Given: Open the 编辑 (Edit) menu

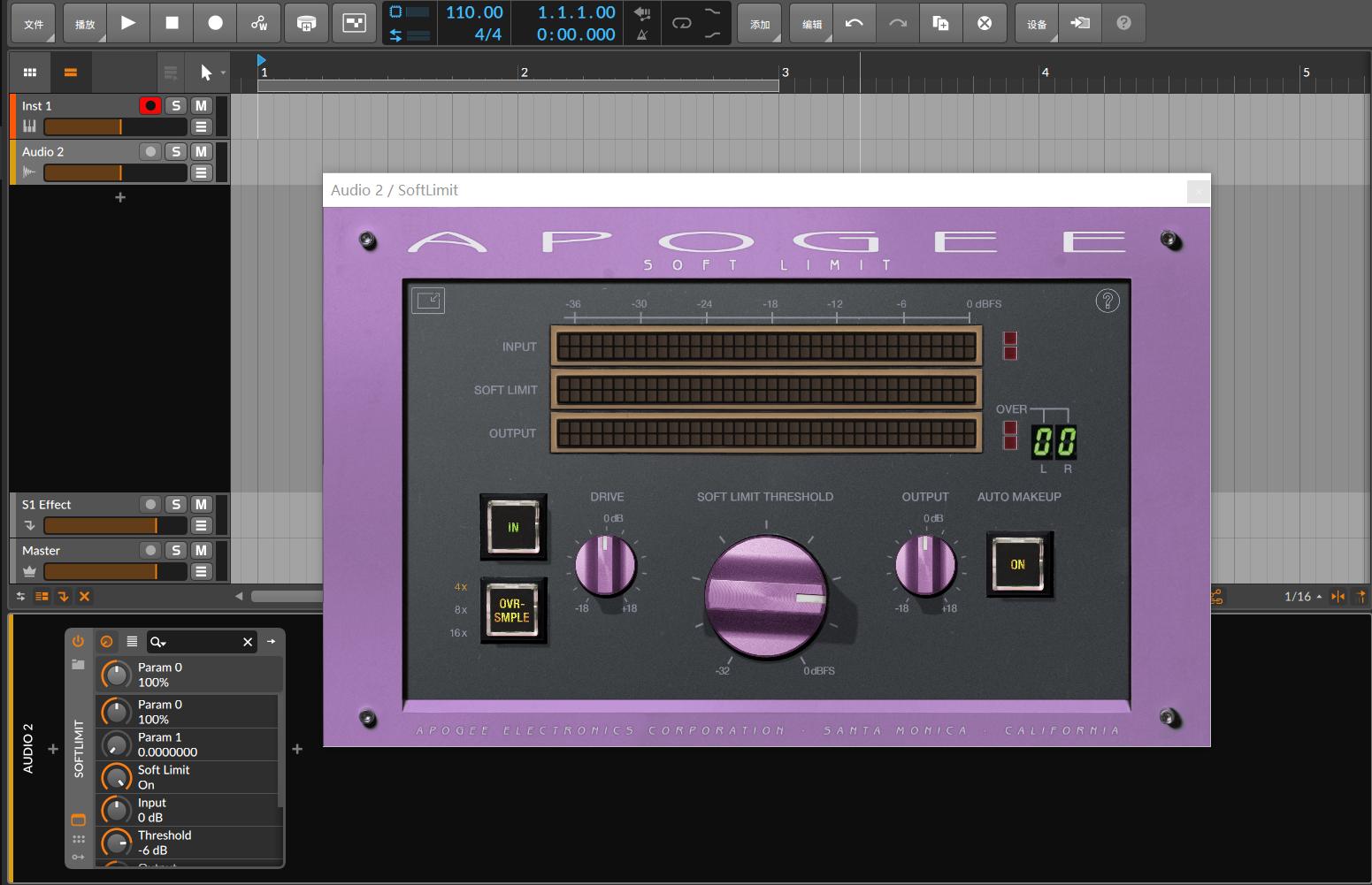Looking at the screenshot, I should pos(812,24).
